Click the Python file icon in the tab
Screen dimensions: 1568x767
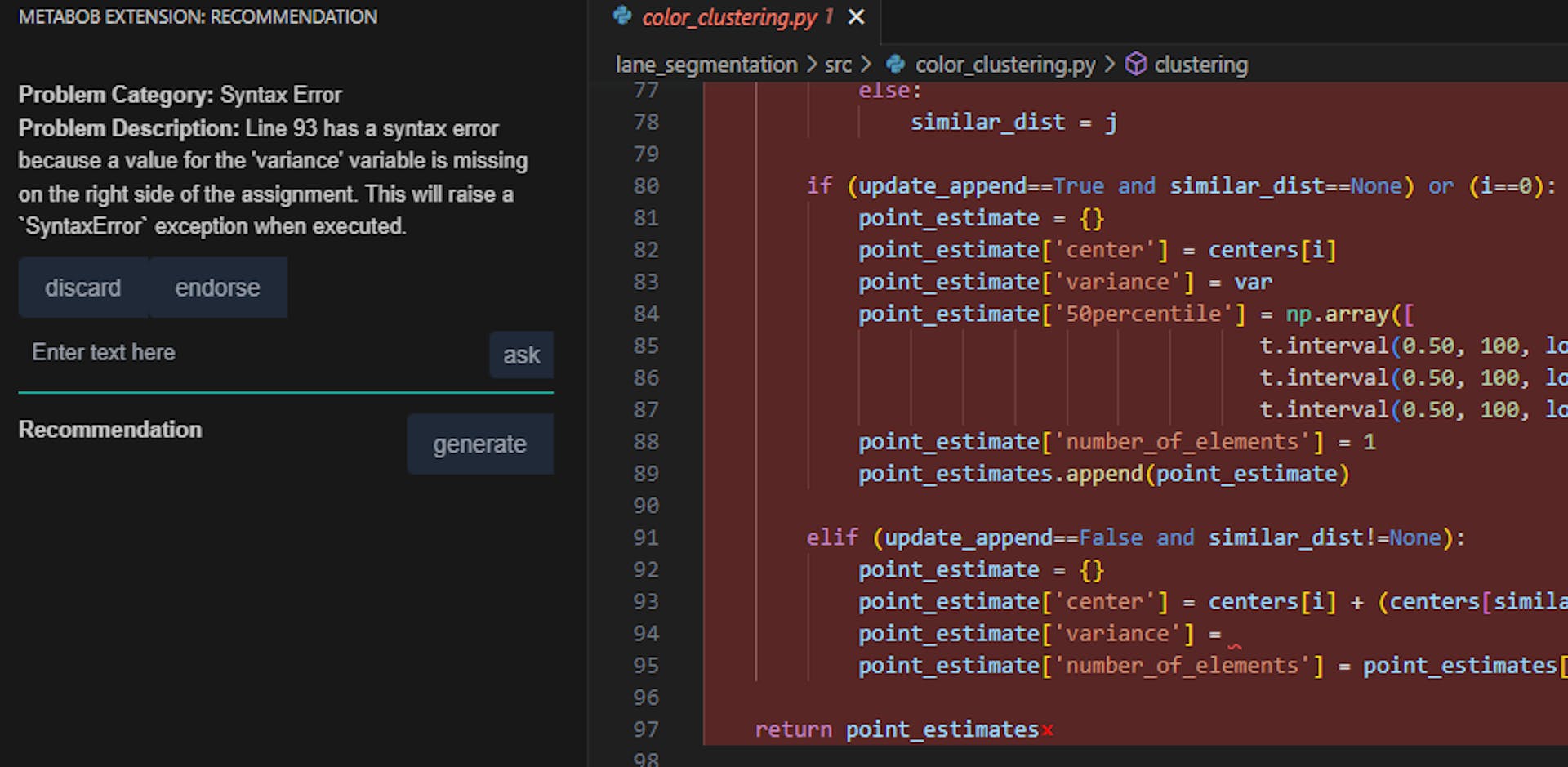click(x=622, y=16)
